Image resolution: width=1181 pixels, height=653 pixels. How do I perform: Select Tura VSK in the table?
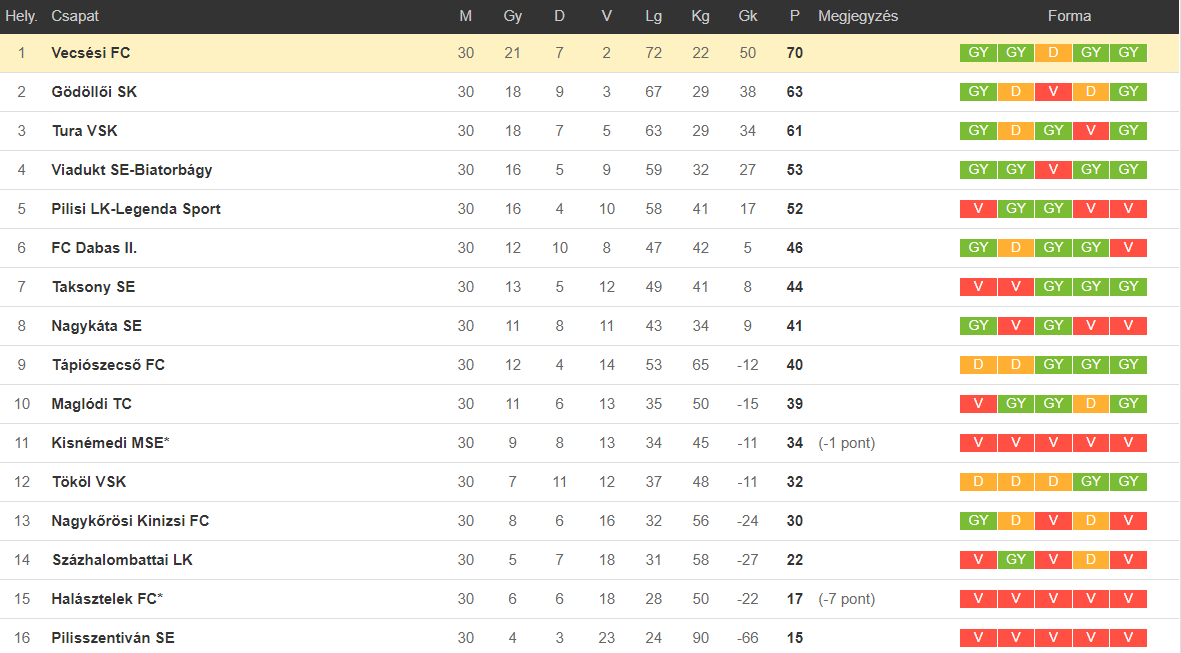tap(84, 131)
